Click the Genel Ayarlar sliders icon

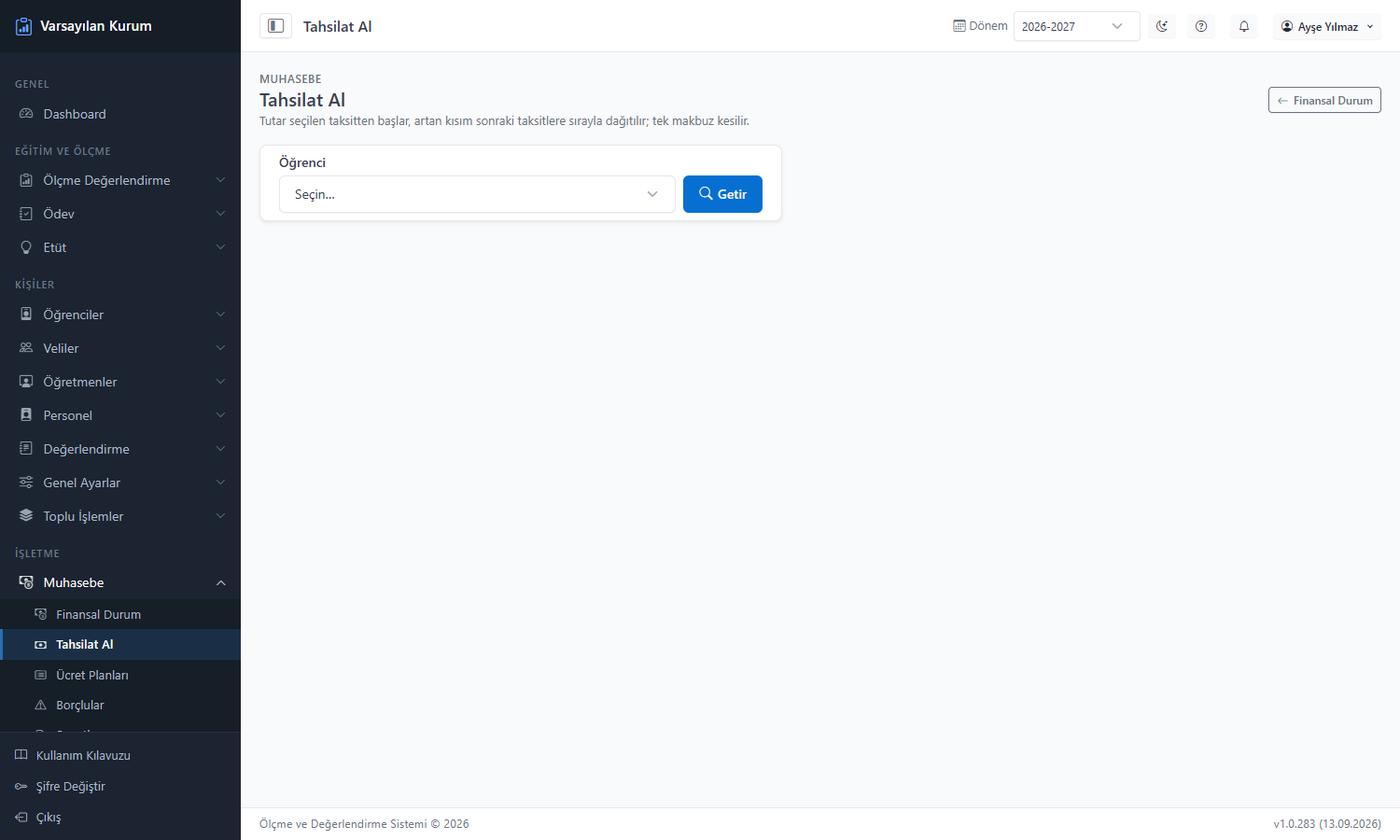26,483
